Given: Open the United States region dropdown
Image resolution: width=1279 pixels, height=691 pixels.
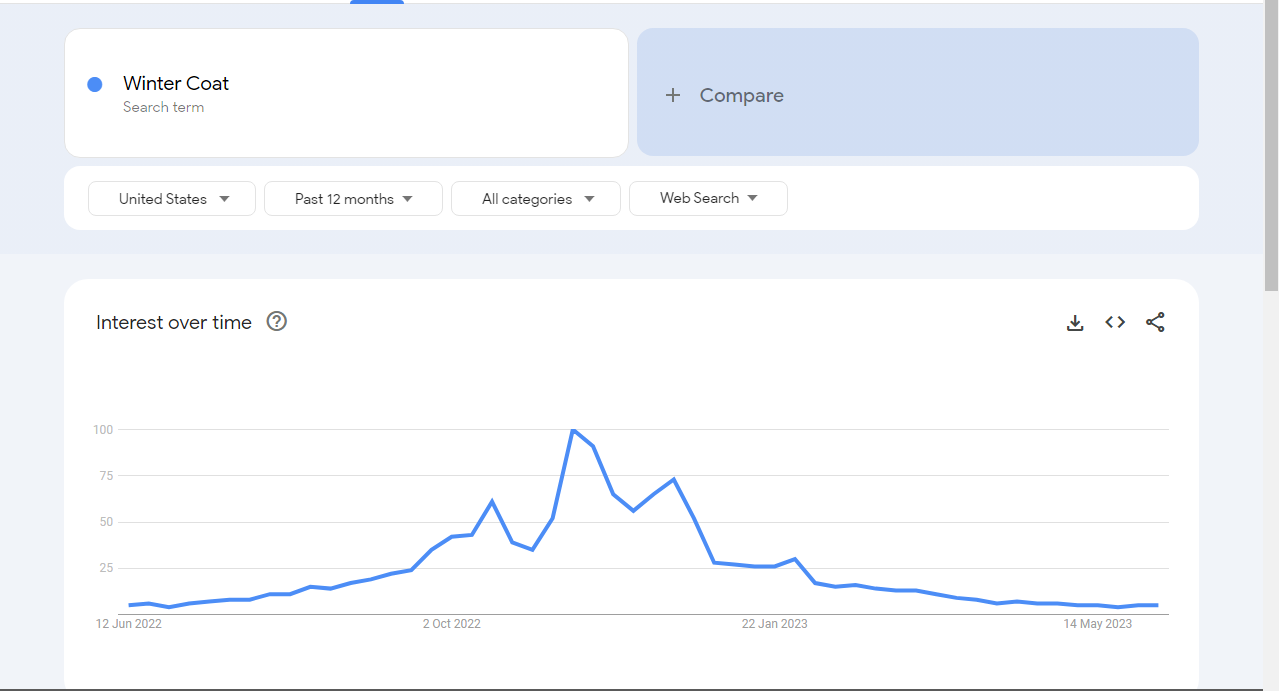Looking at the screenshot, I should (172, 199).
